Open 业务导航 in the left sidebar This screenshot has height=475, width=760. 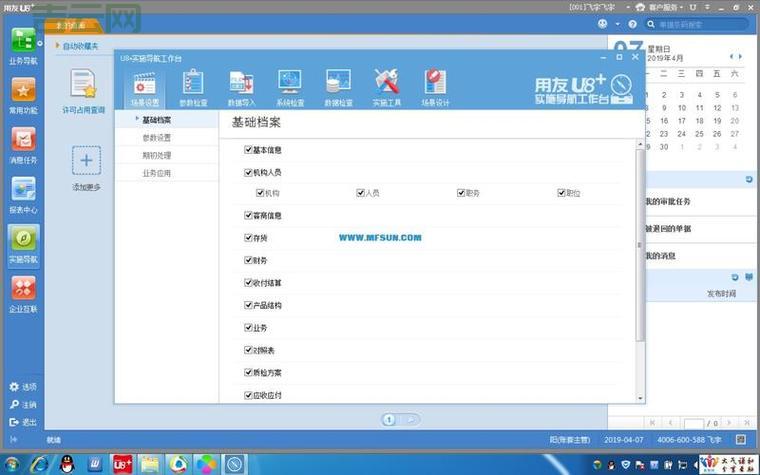22,44
